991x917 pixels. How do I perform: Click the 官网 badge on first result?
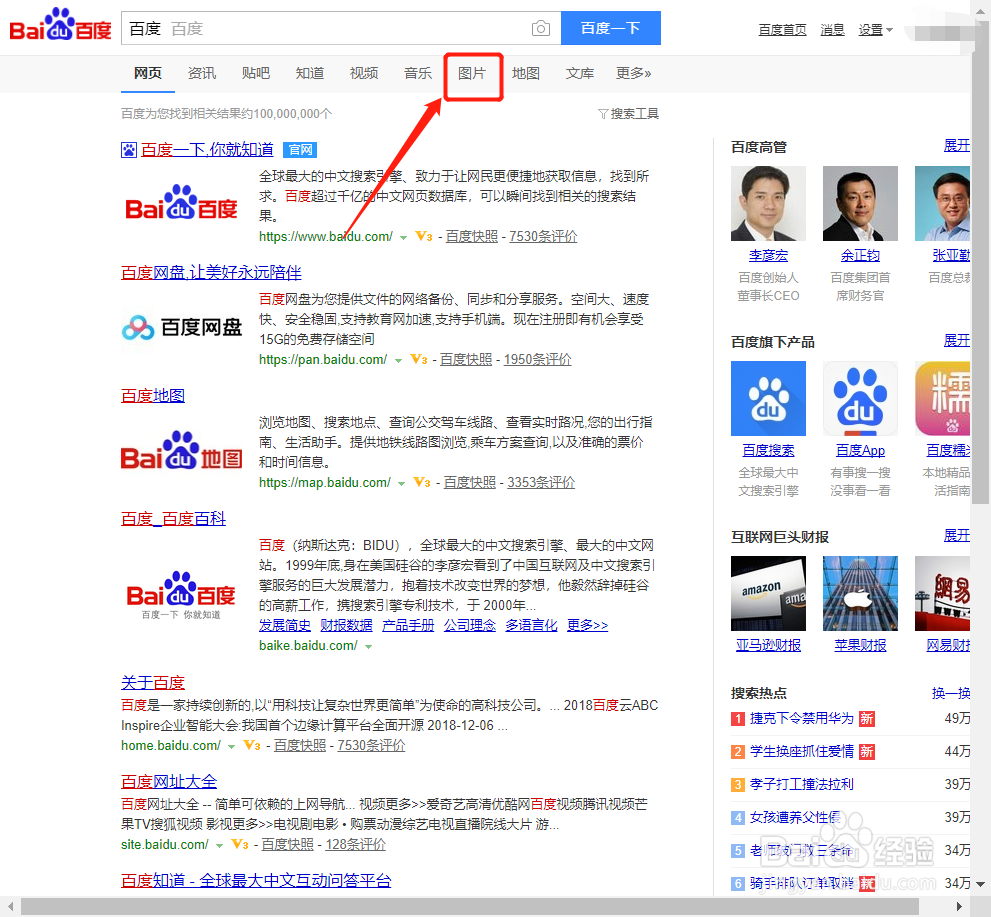300,150
